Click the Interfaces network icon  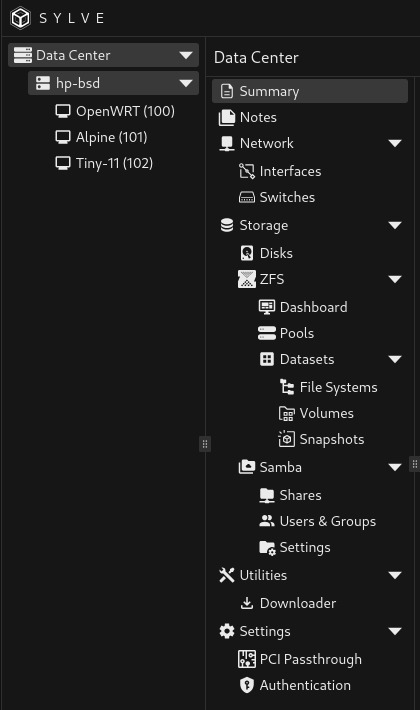click(x=247, y=171)
